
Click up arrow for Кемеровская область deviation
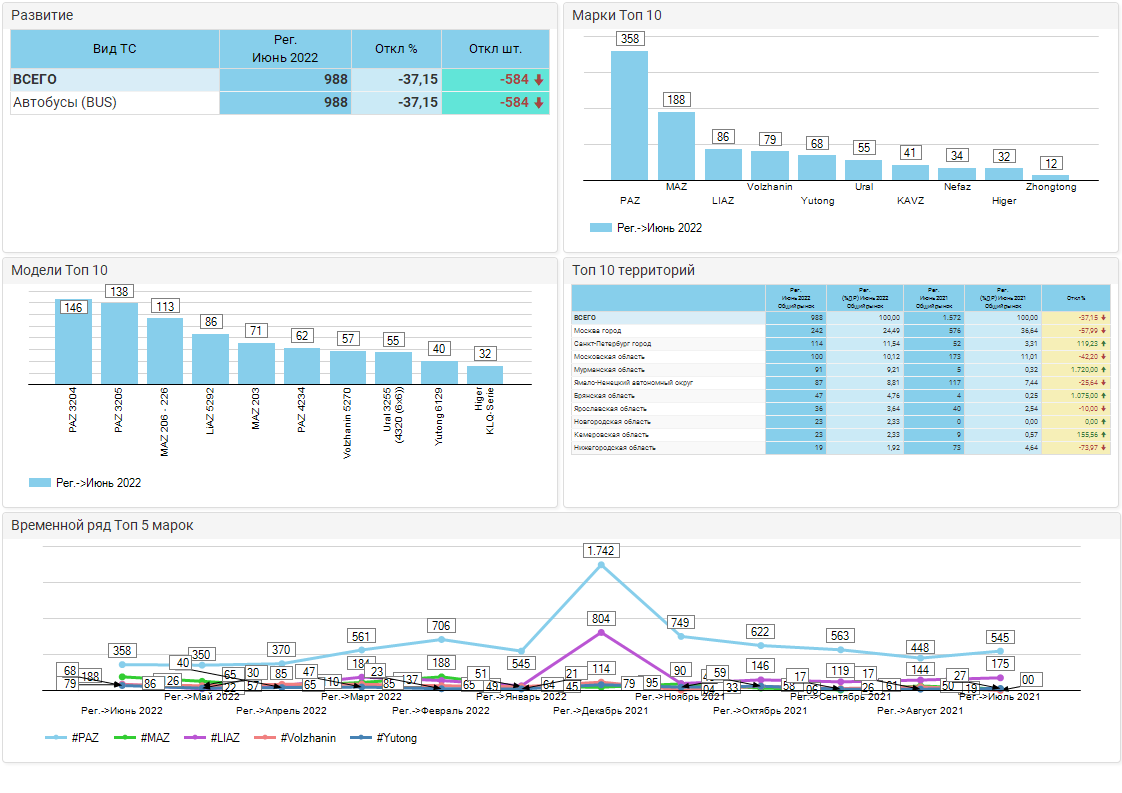pos(1104,435)
